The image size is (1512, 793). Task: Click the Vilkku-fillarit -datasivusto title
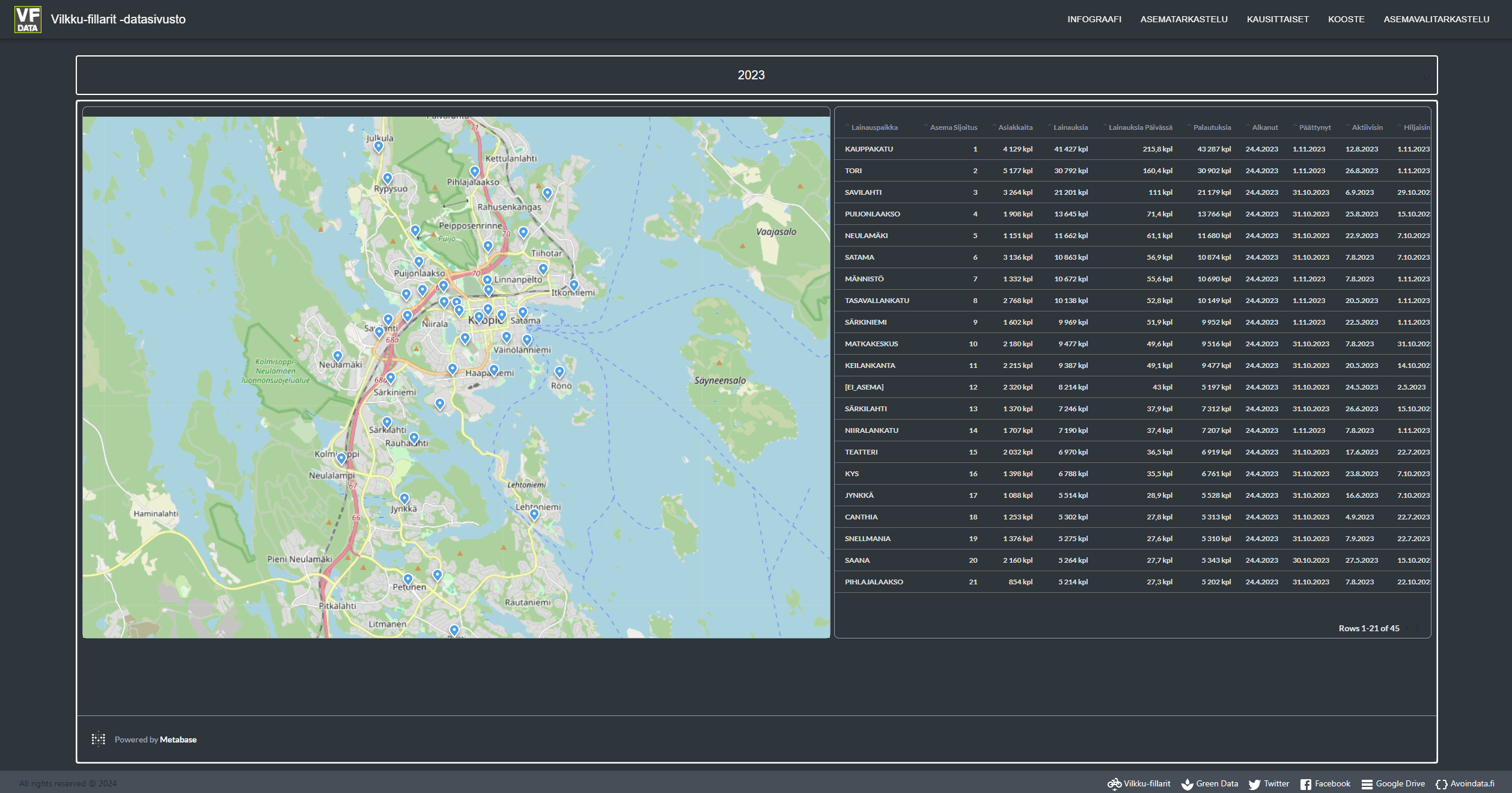[x=118, y=19]
